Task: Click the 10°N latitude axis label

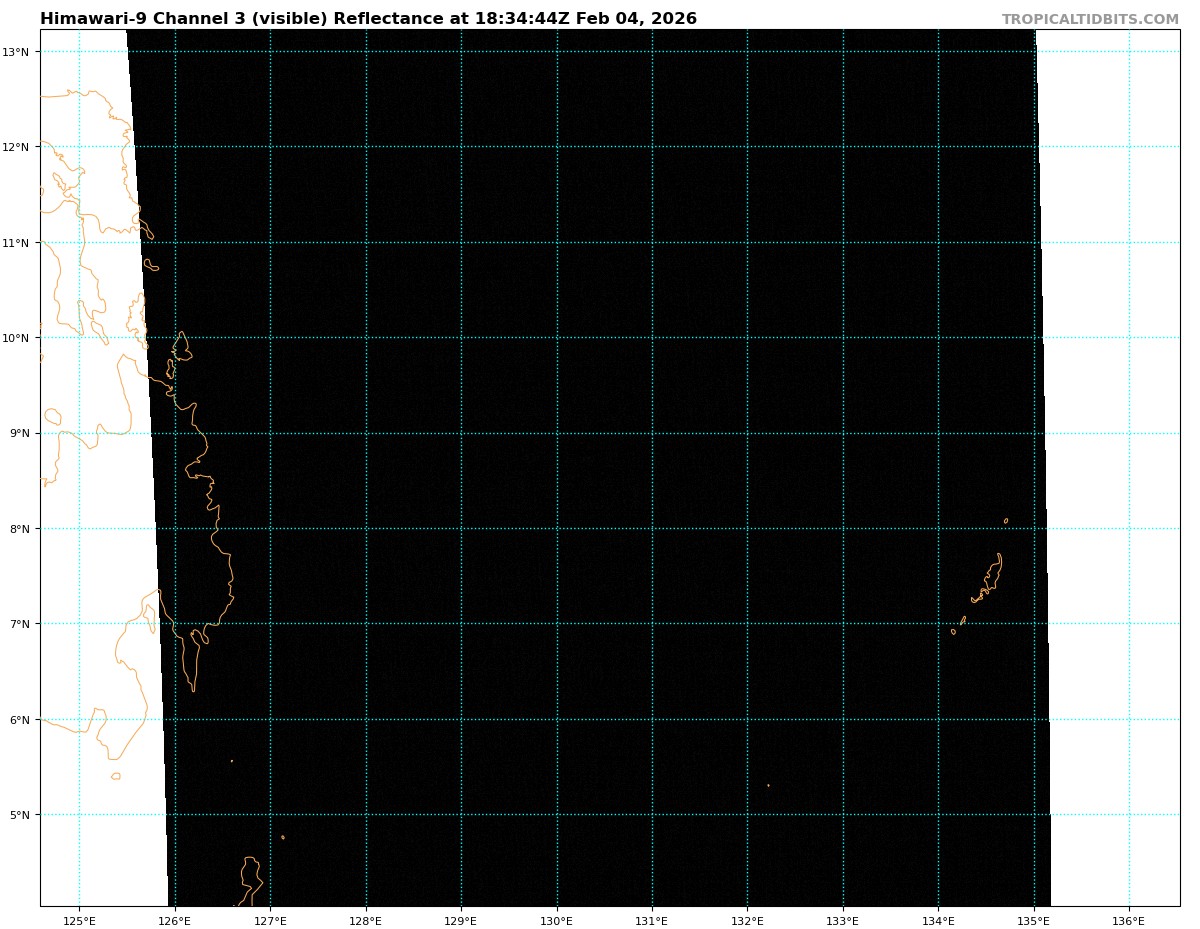Action: pos(20,338)
